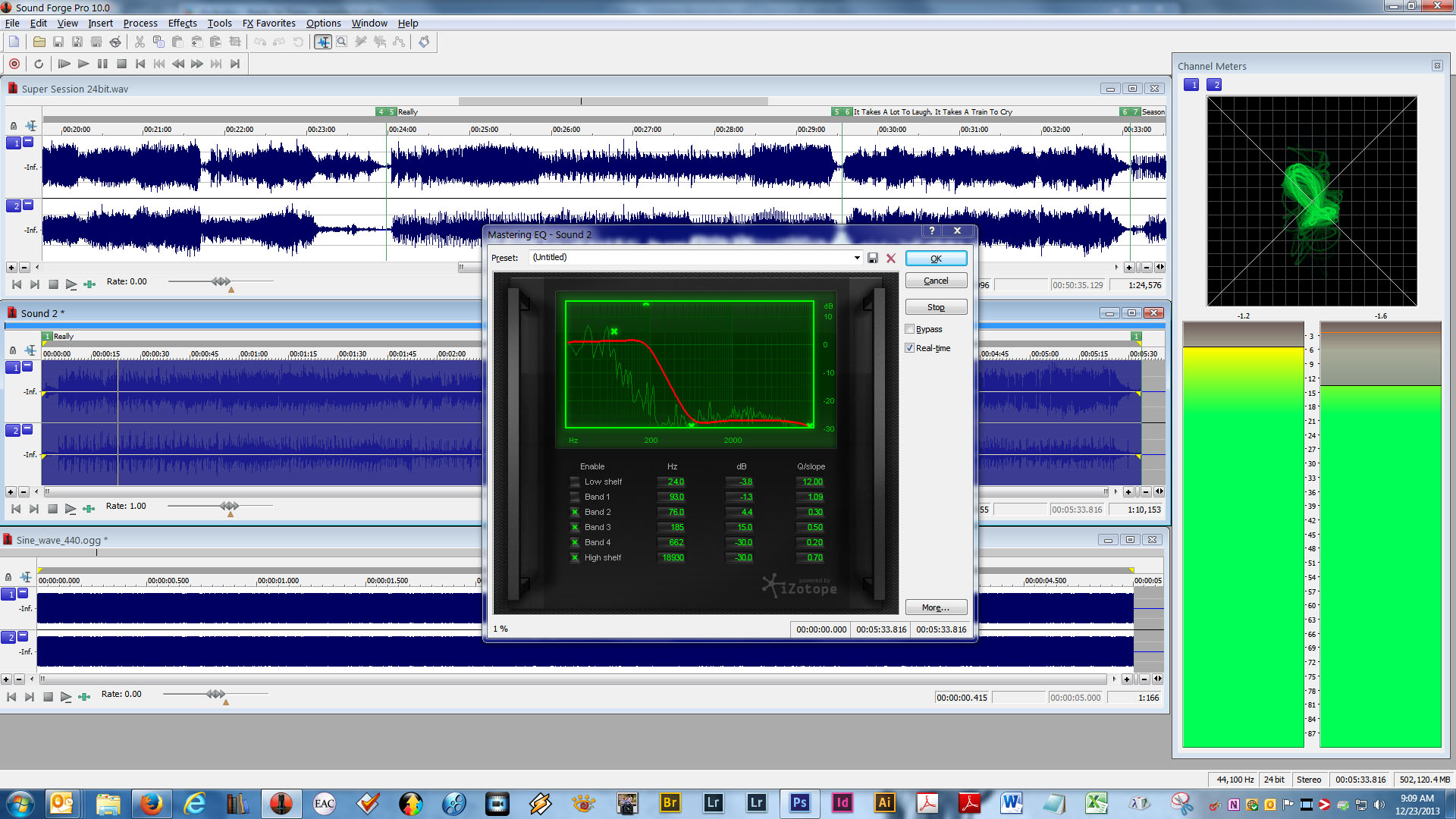Check the Bypass checkbox
1456x819 pixels.
tap(909, 329)
